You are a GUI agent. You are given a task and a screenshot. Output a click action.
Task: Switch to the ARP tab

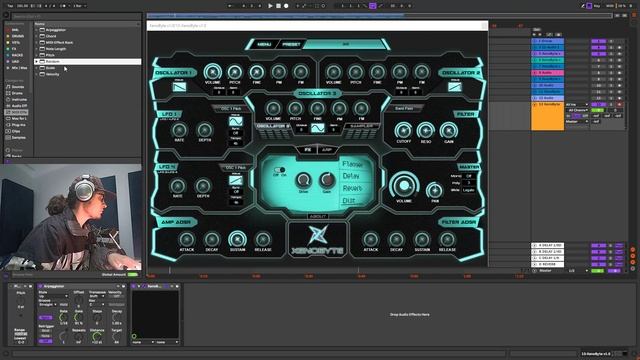tap(327, 150)
